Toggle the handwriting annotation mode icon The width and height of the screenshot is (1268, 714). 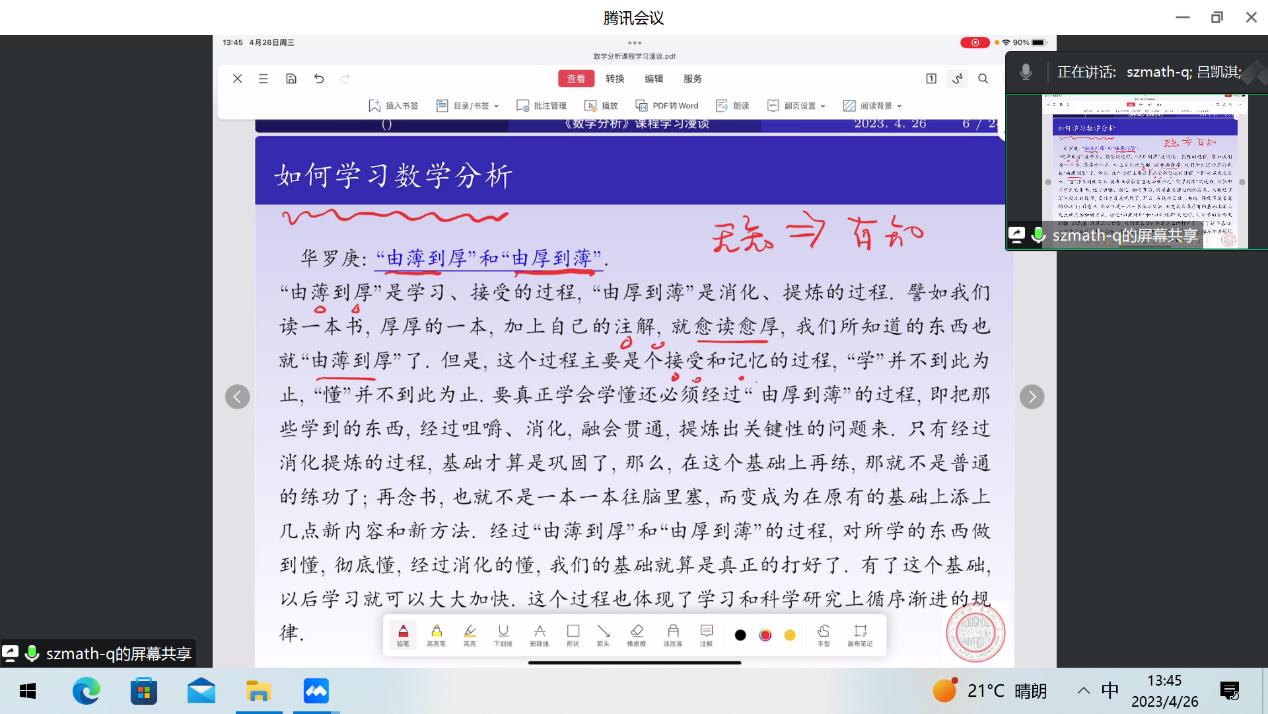click(x=957, y=78)
